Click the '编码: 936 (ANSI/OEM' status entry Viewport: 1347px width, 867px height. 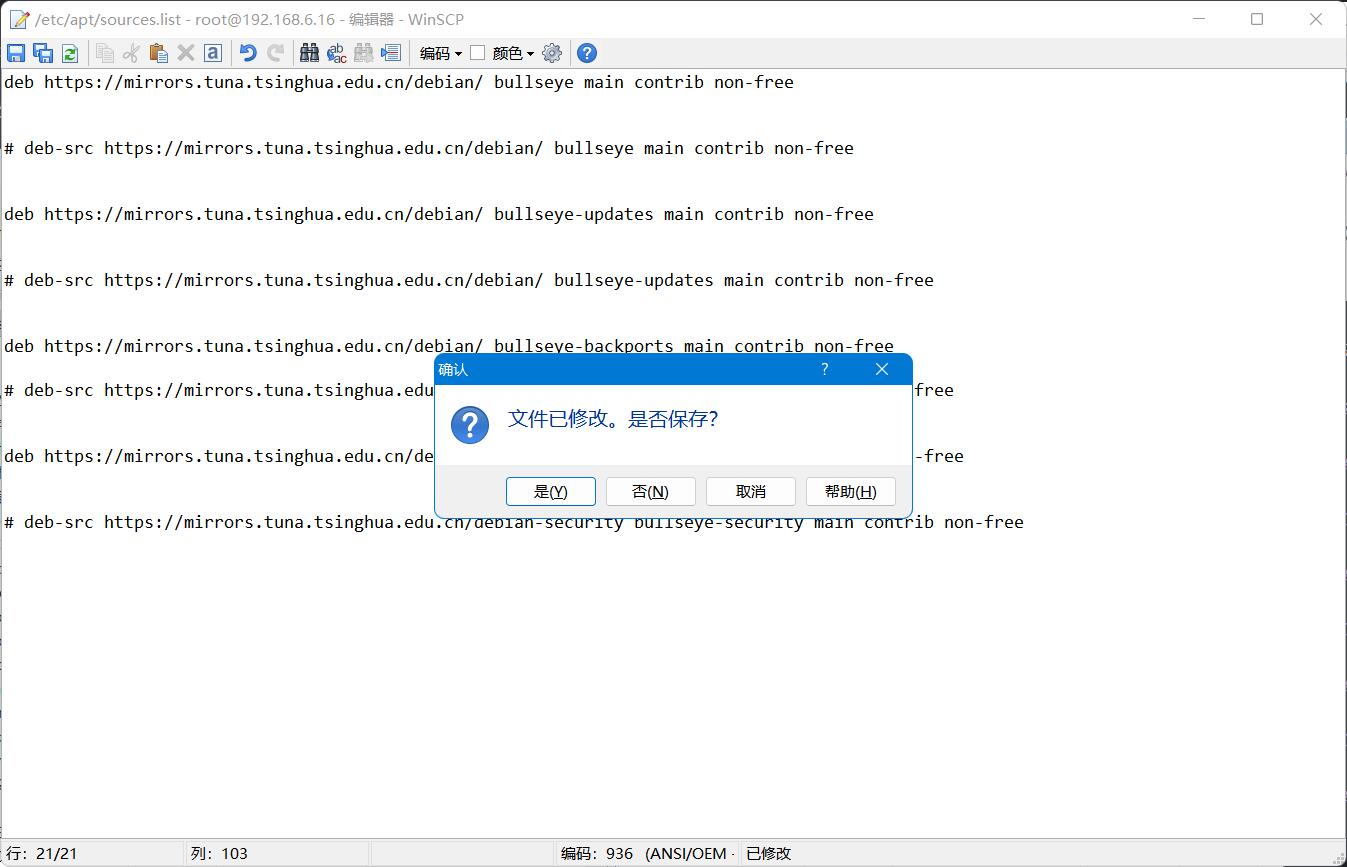point(646,853)
